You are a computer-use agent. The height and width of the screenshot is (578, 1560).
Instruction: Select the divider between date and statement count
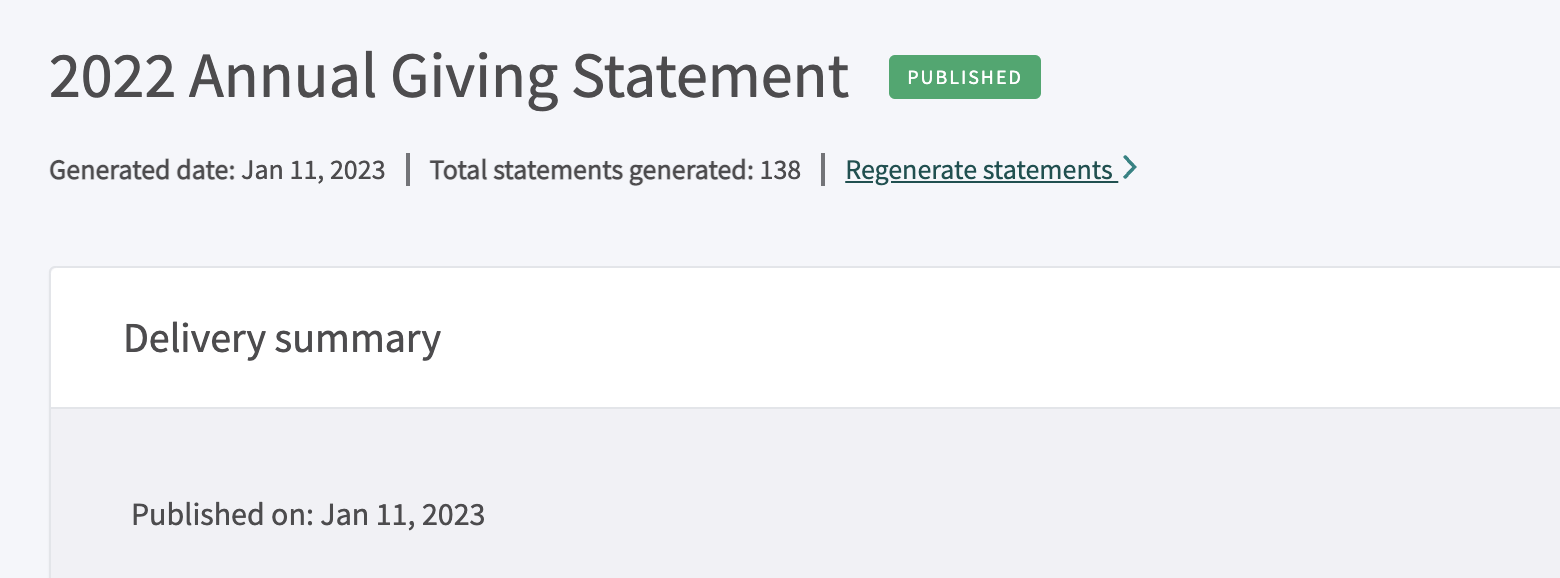(408, 169)
